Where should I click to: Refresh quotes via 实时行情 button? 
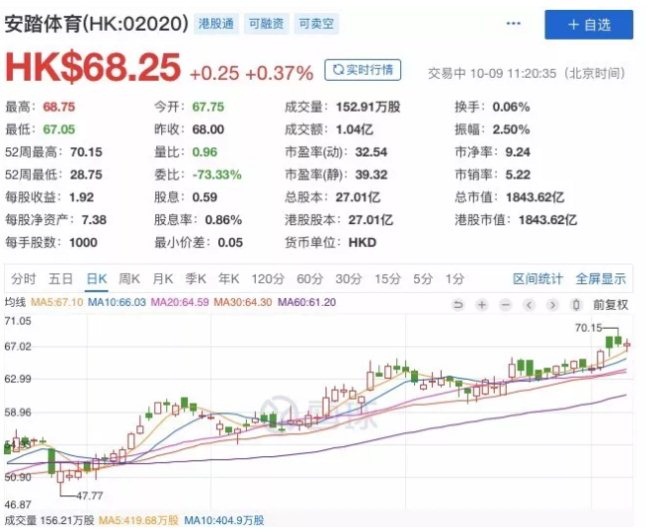pyautogui.click(x=362, y=70)
